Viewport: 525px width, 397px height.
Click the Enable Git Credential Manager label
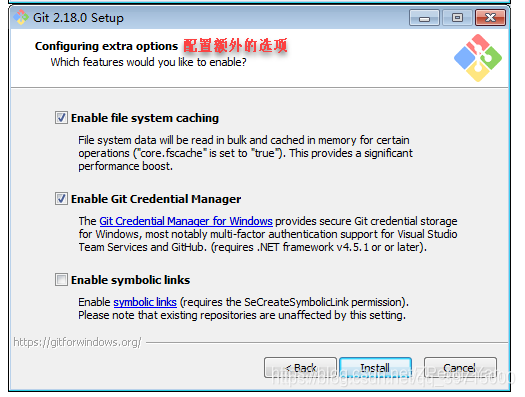pos(156,199)
